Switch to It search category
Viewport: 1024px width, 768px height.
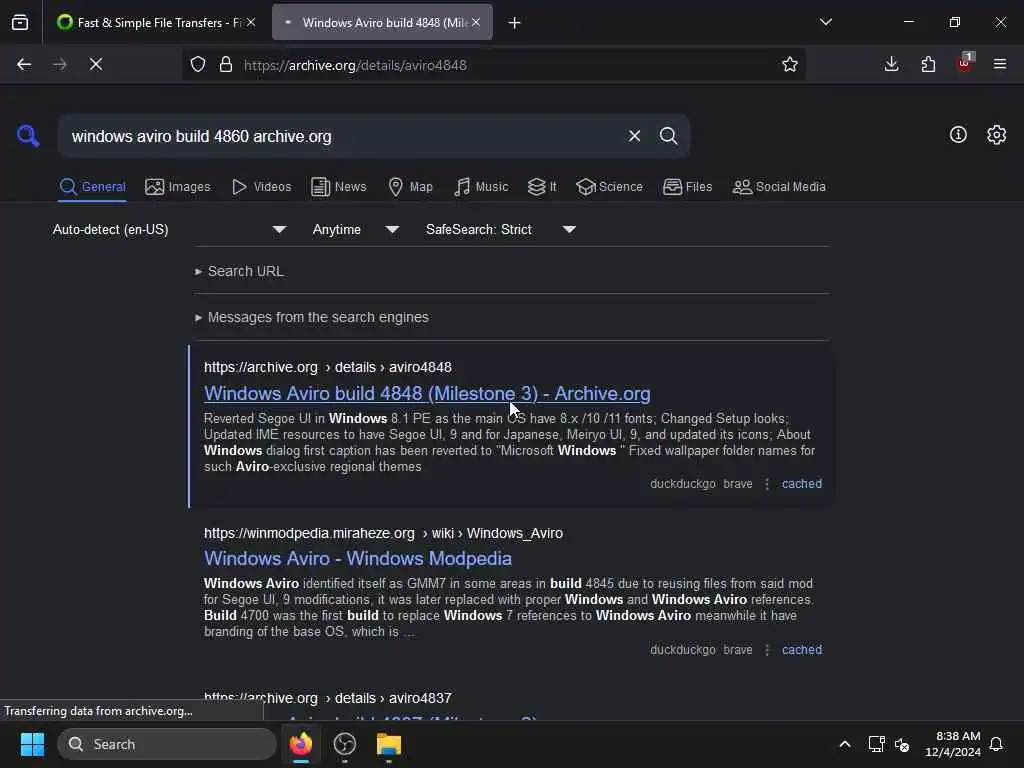[542, 187]
